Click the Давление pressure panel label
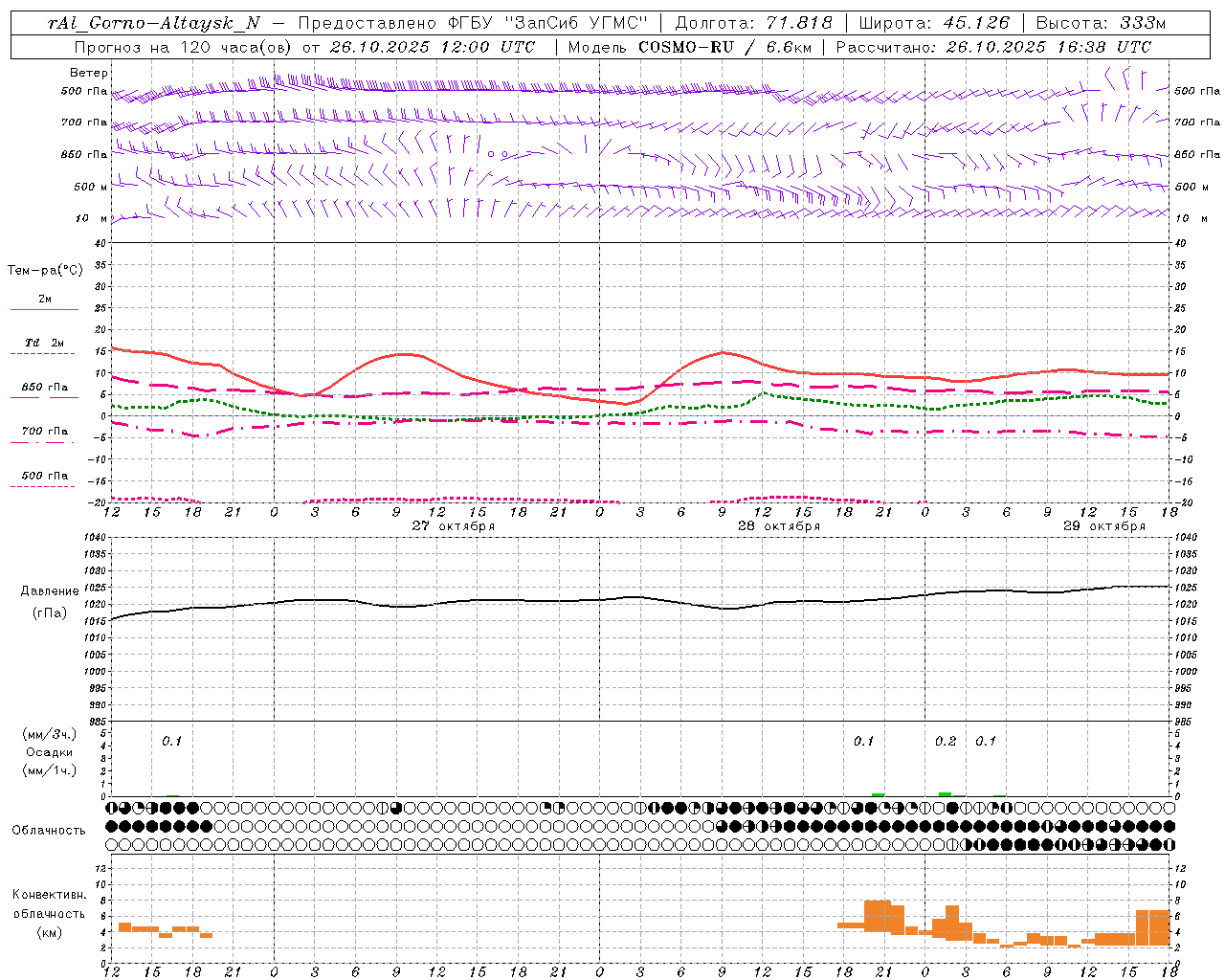This screenshot has height=980, width=1225. tap(50, 591)
